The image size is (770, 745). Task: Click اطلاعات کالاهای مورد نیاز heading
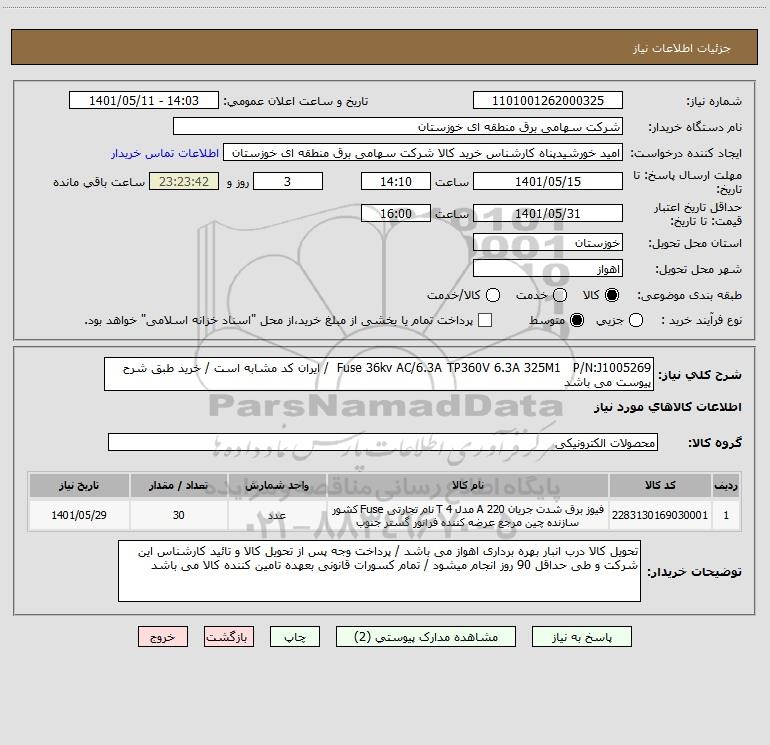tap(668, 407)
